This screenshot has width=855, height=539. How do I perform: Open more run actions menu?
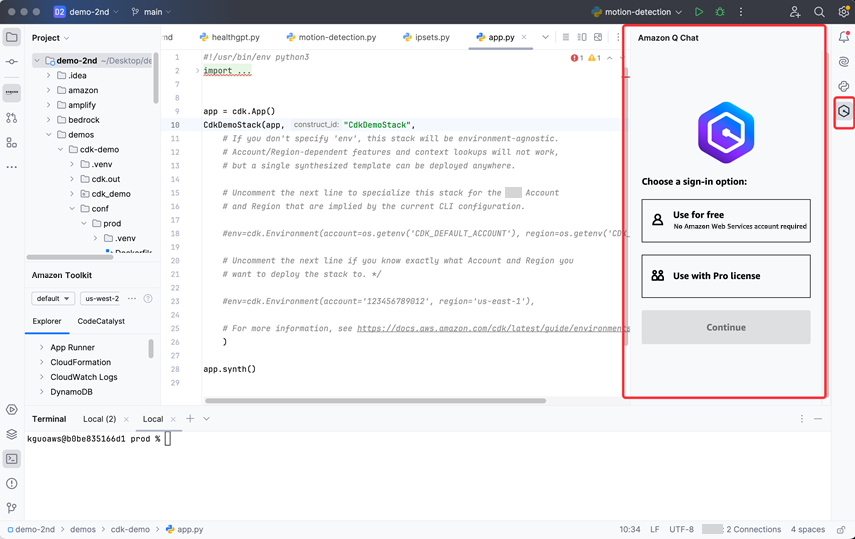(x=740, y=11)
